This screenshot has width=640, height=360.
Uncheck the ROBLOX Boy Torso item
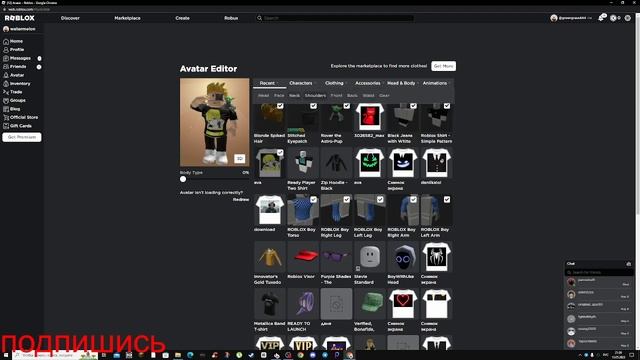click(x=313, y=200)
